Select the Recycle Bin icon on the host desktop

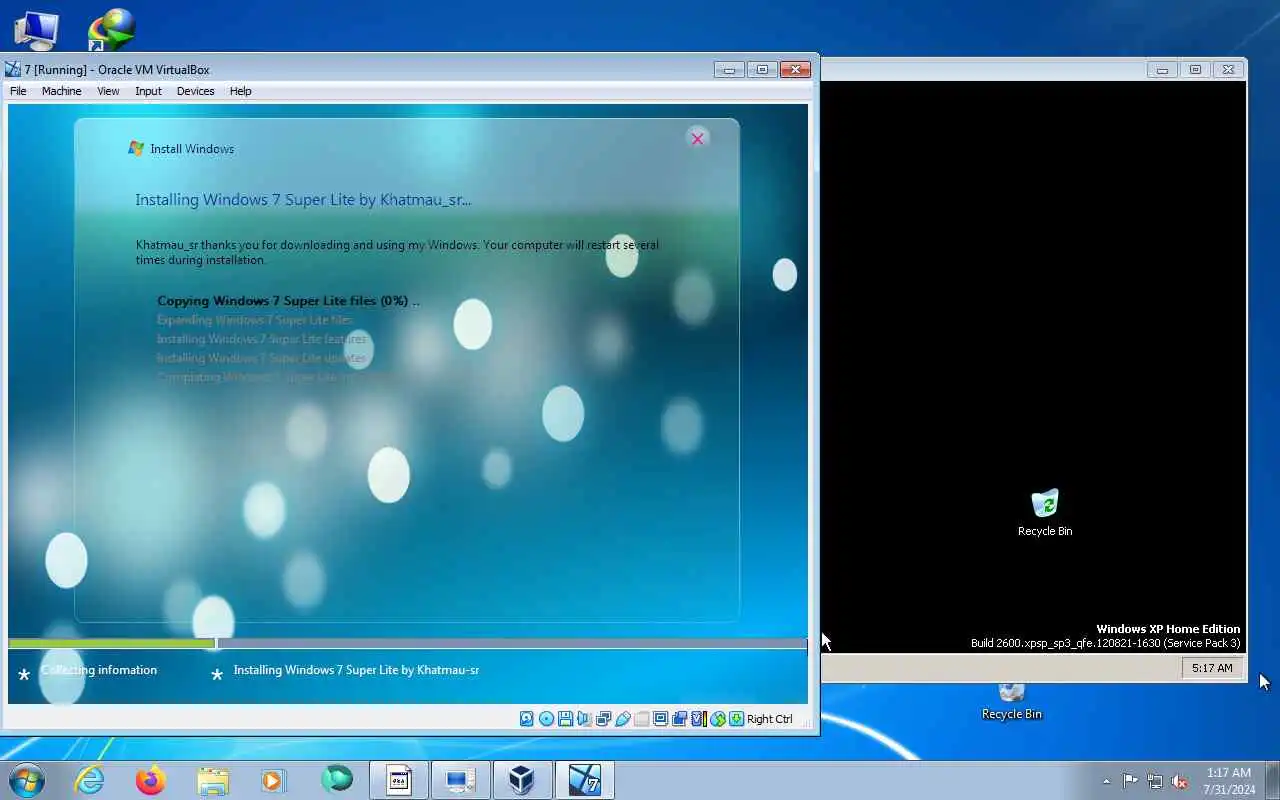click(x=1012, y=699)
